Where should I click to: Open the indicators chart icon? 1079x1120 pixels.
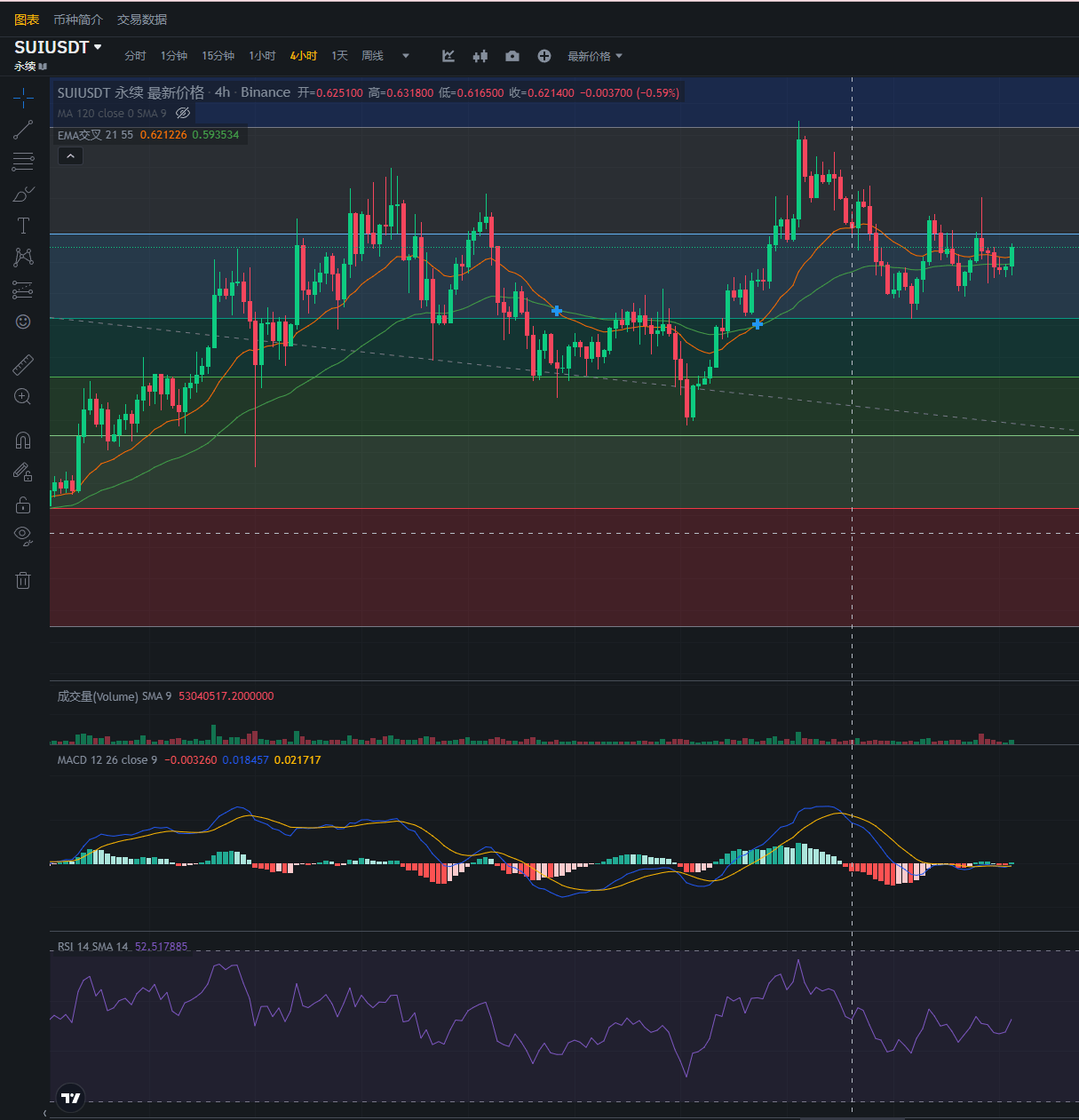tap(448, 56)
